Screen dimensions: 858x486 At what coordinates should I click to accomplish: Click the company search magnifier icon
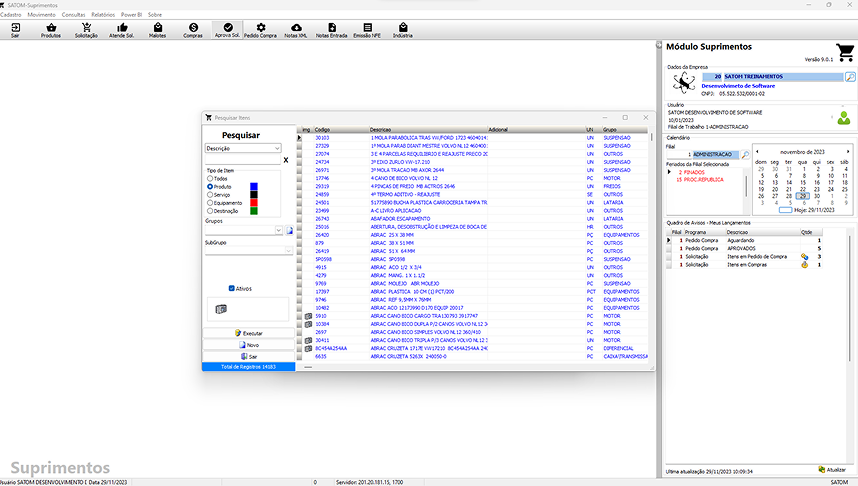point(850,76)
